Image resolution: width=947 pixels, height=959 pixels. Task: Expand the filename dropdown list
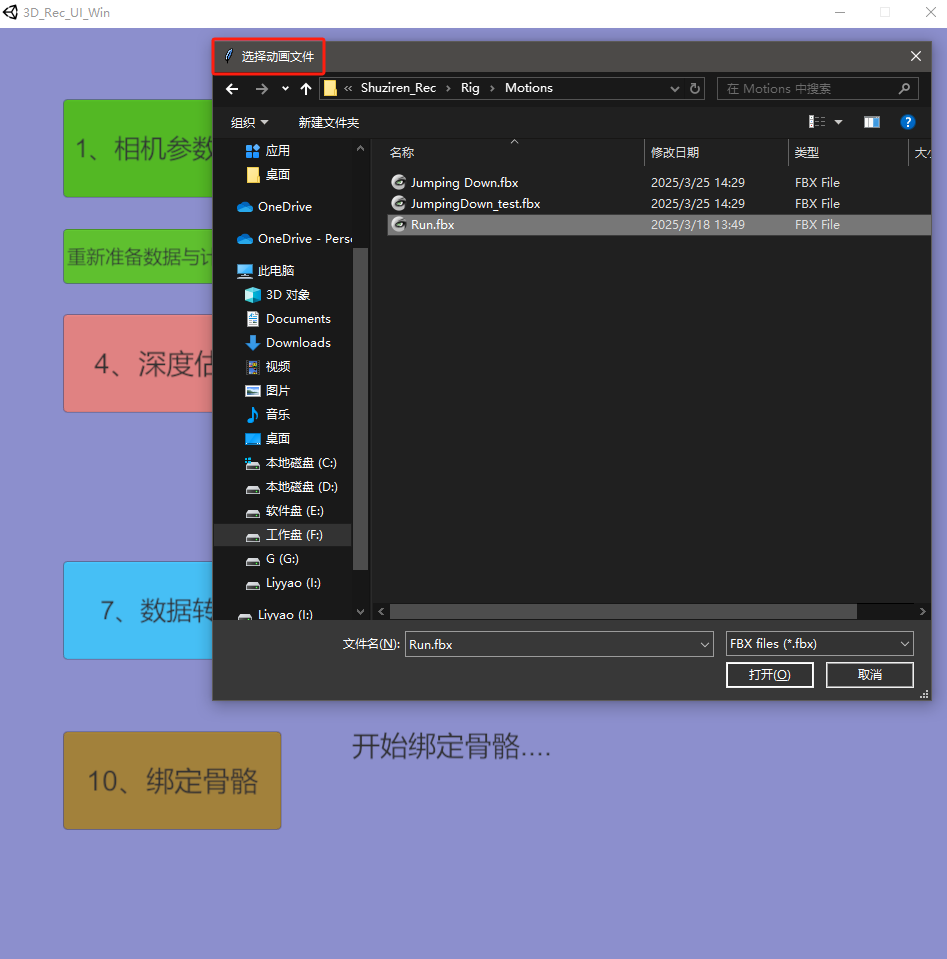(x=705, y=644)
